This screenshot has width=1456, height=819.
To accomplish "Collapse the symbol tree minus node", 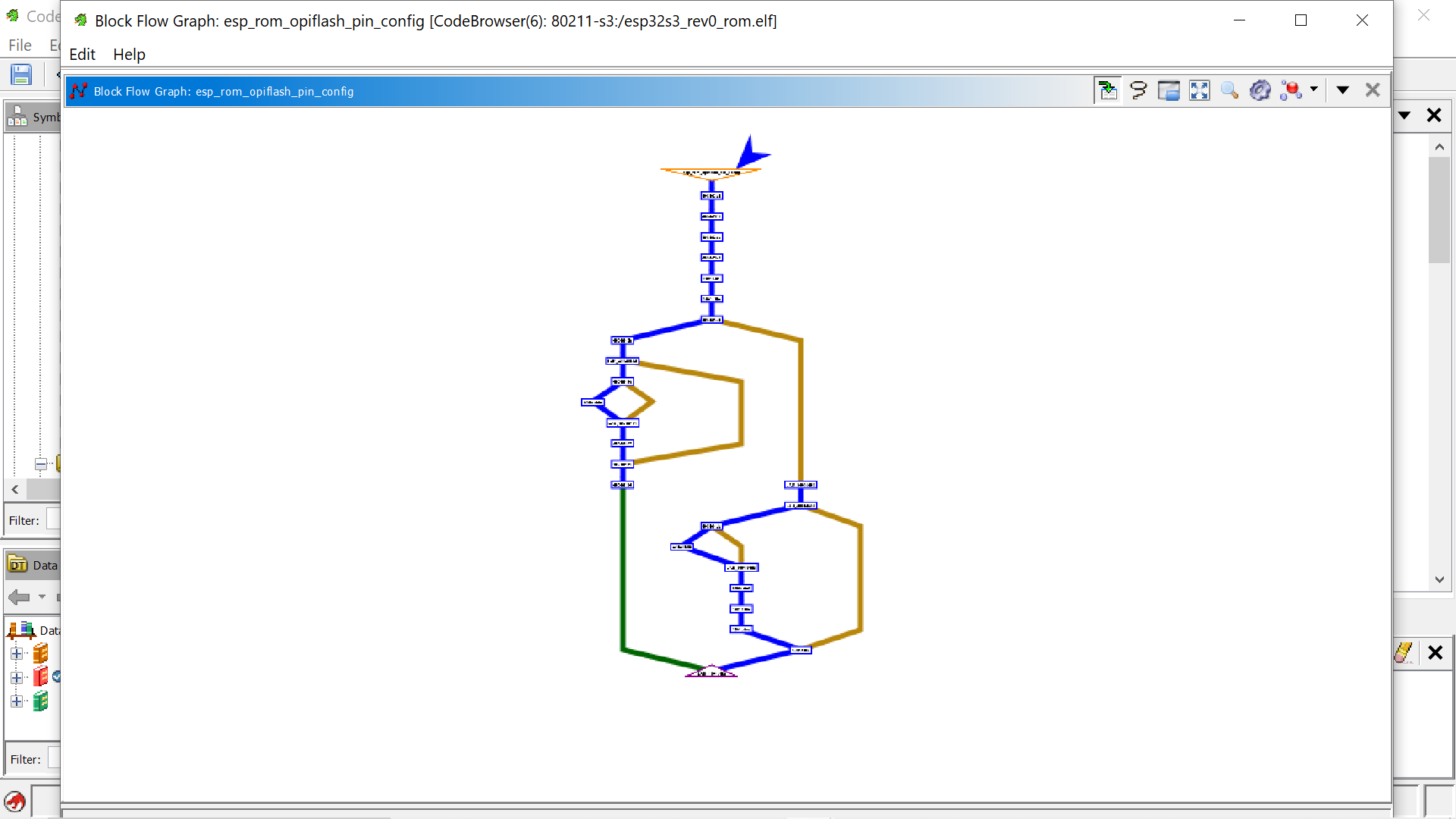I will [x=41, y=464].
